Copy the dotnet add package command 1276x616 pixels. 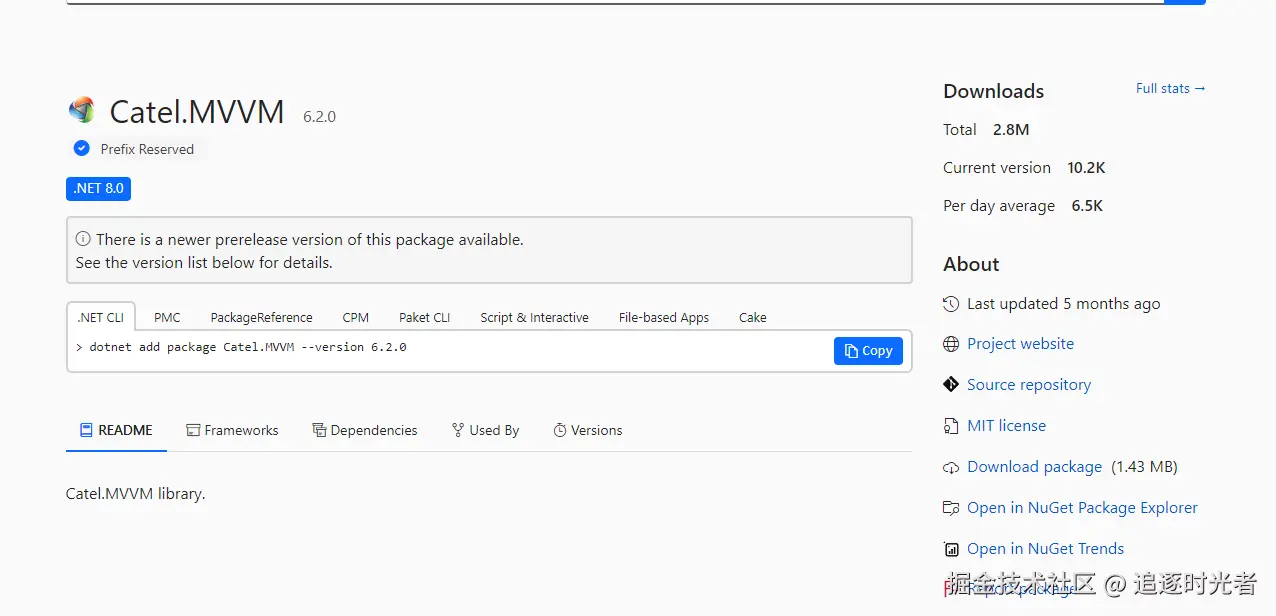[868, 350]
